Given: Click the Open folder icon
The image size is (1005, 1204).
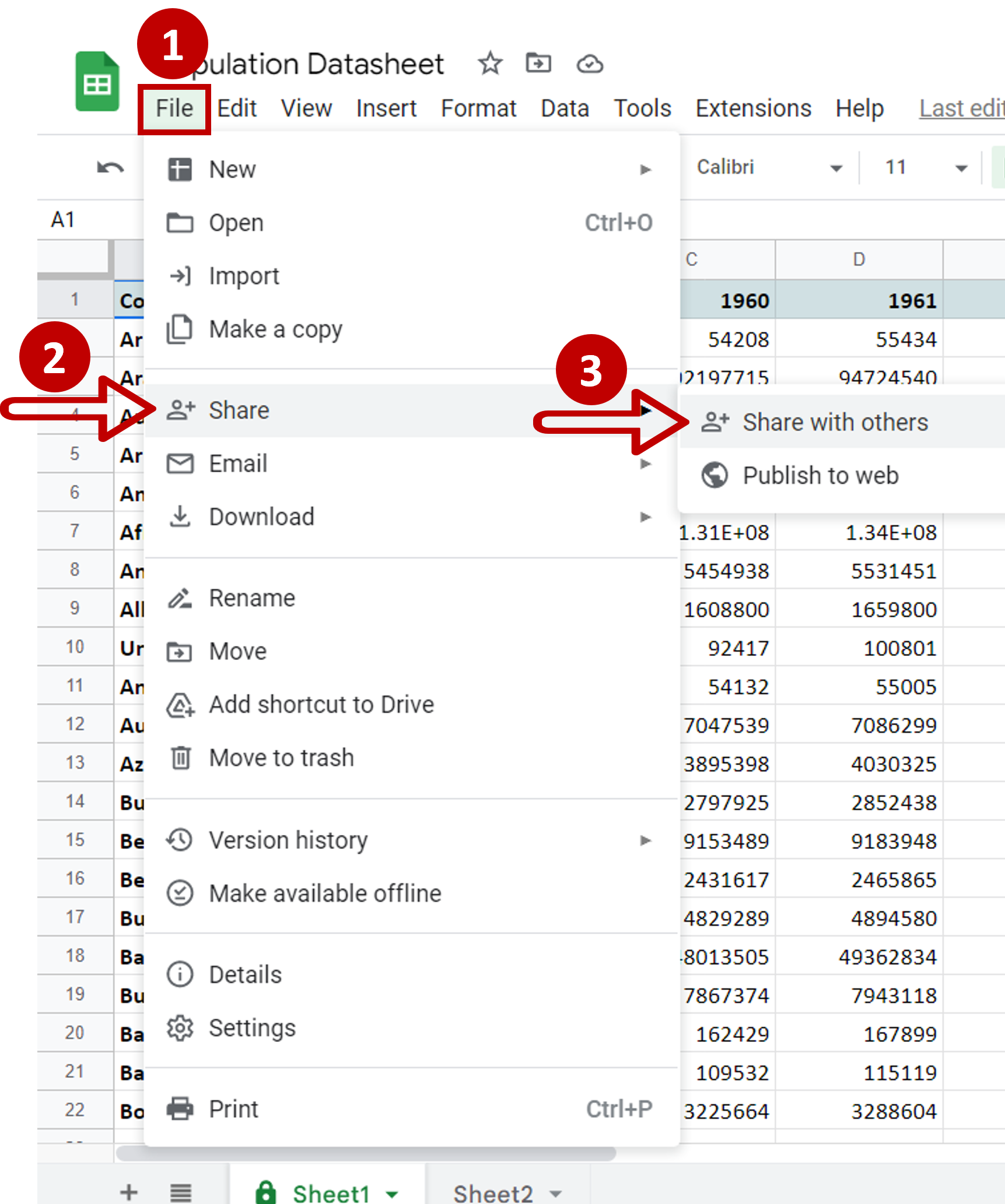Looking at the screenshot, I should tap(180, 223).
